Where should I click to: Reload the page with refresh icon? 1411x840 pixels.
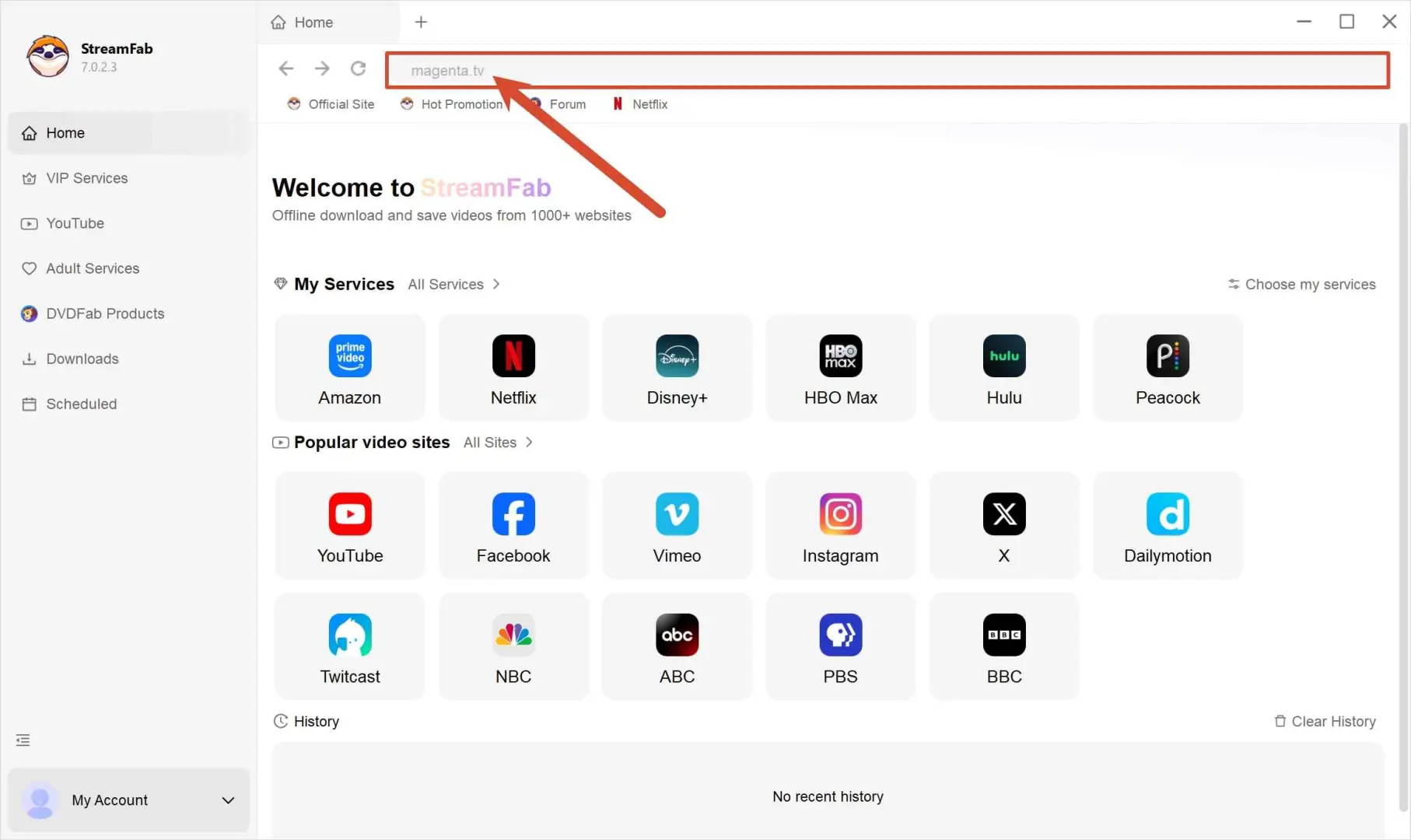pyautogui.click(x=358, y=68)
